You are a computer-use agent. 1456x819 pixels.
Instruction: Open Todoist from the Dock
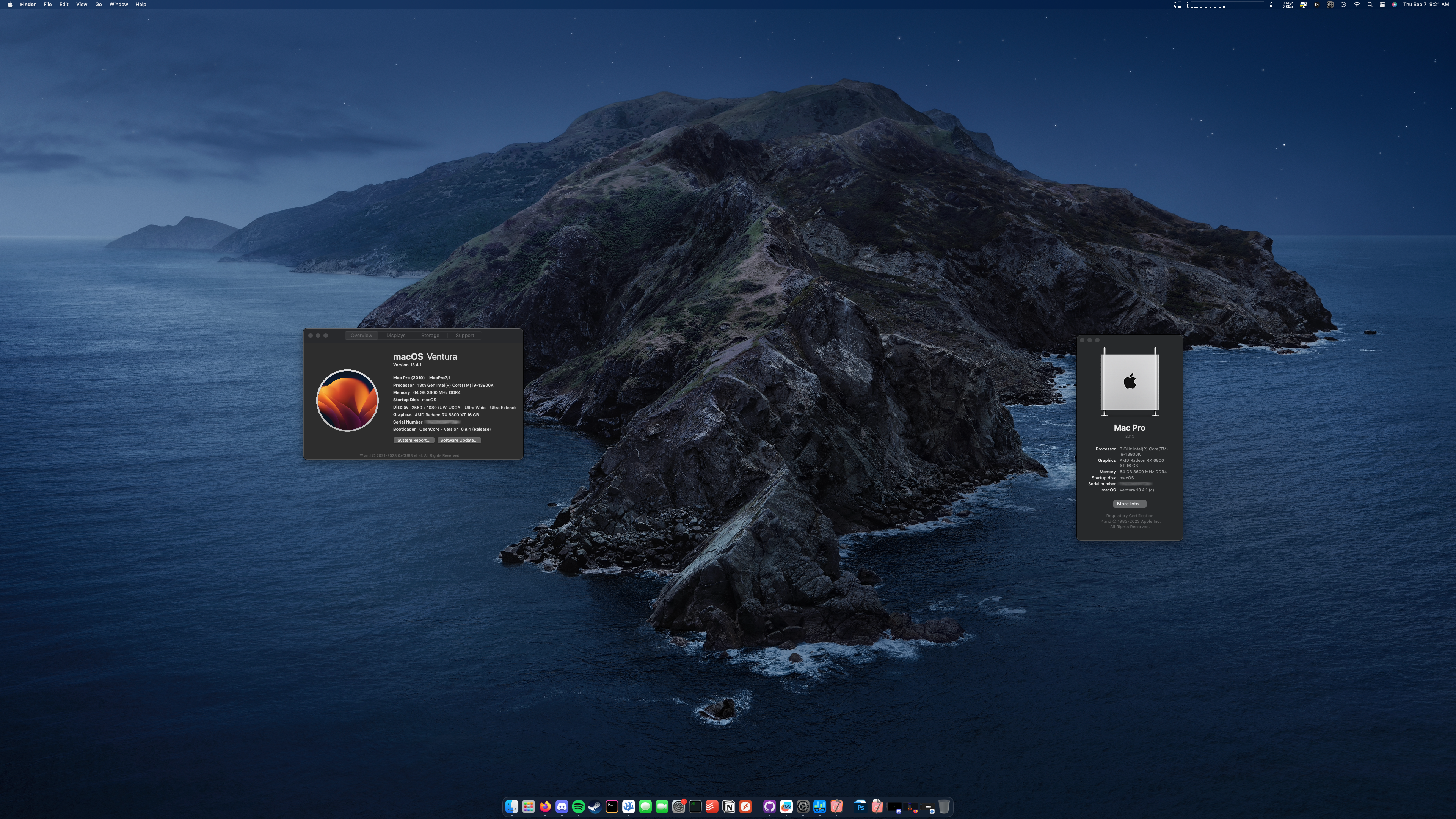tap(712, 806)
